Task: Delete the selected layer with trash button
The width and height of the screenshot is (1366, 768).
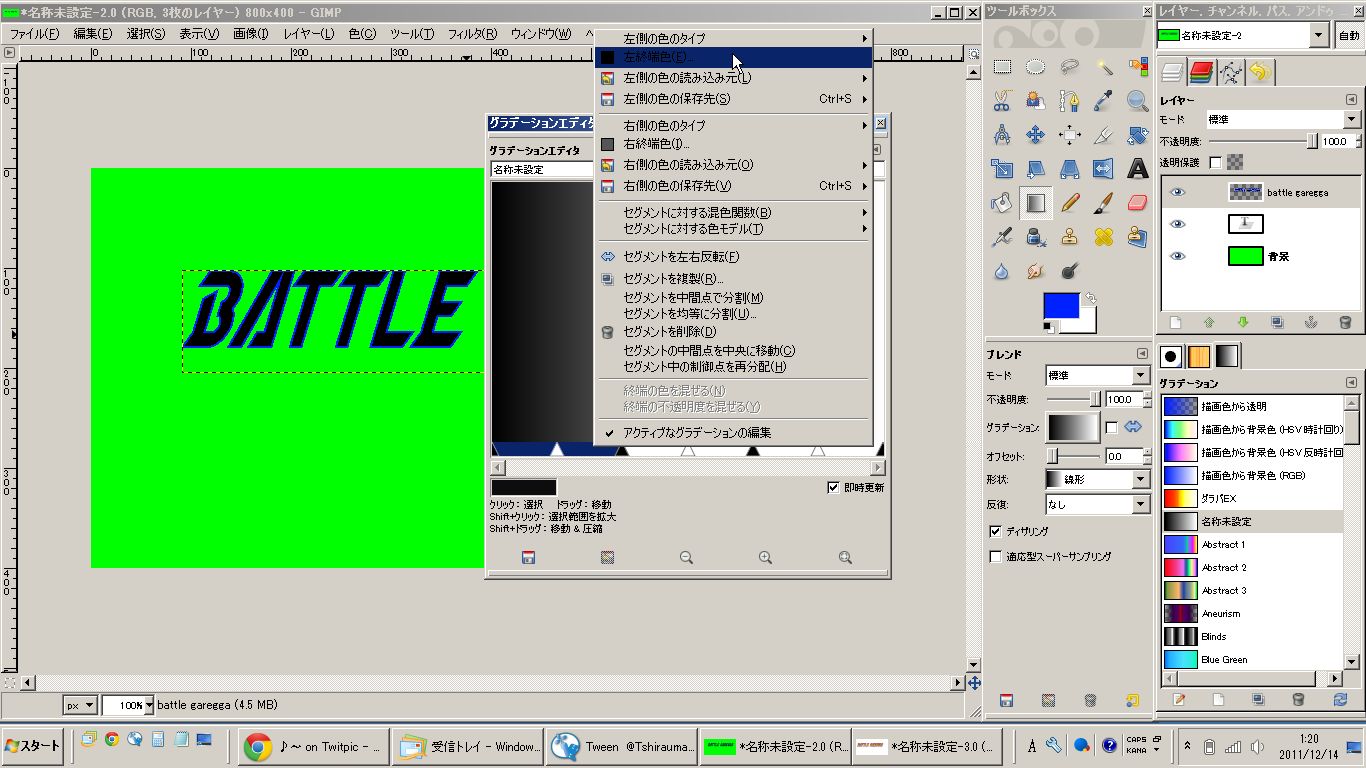Action: 1345,322
